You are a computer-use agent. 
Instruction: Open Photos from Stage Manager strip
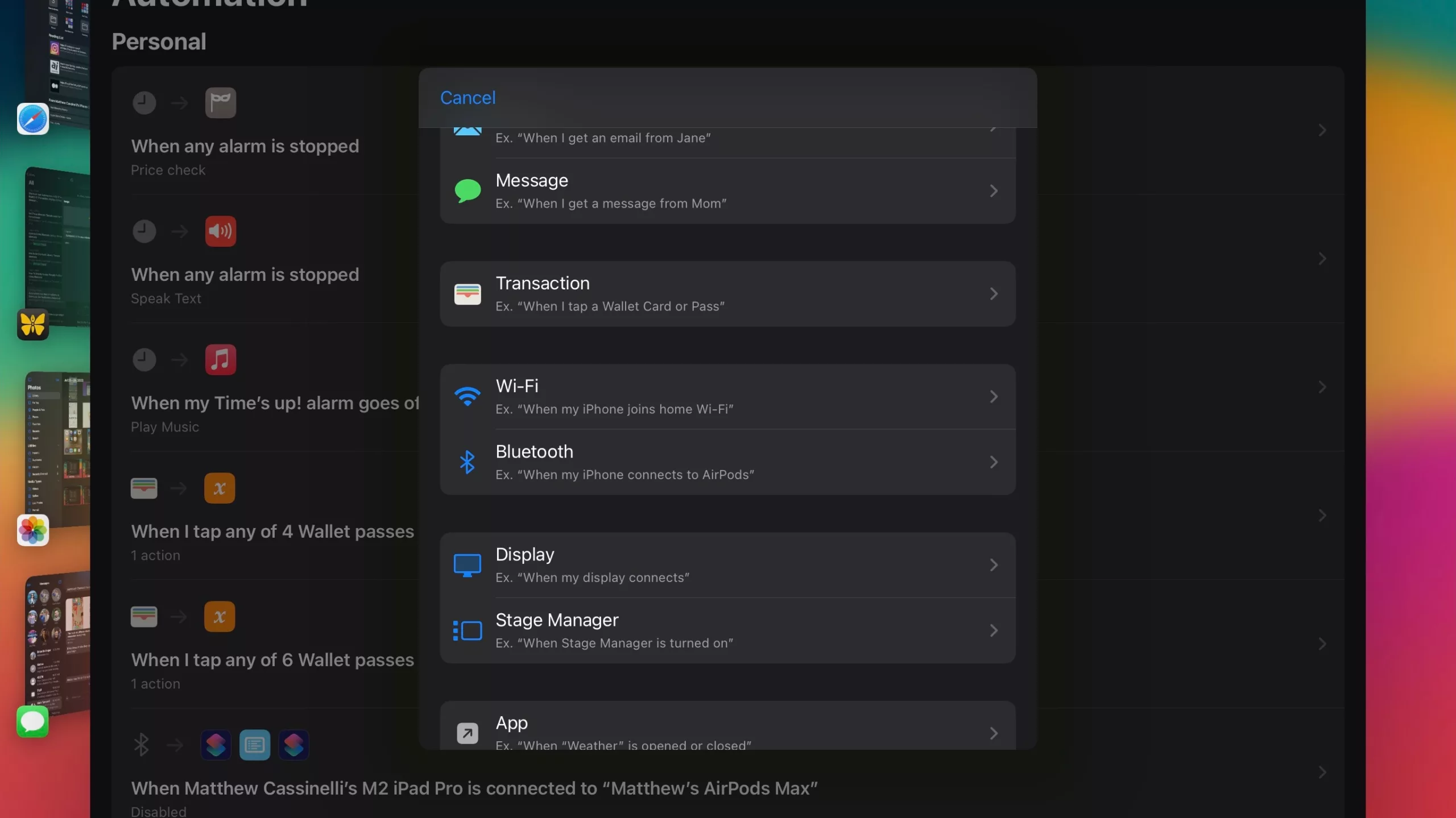pyautogui.click(x=33, y=530)
